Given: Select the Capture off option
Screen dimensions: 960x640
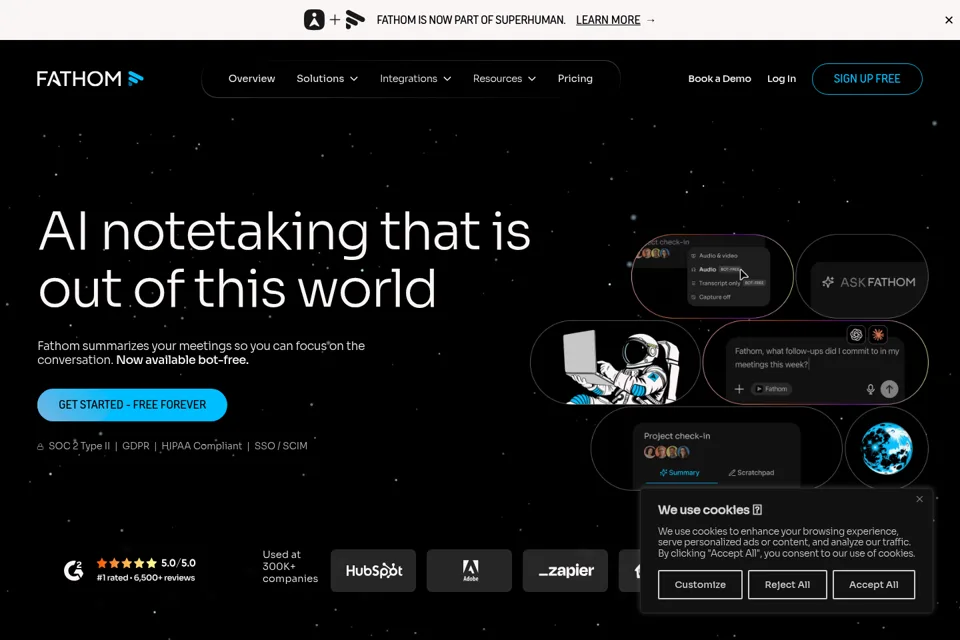Looking at the screenshot, I should pyautogui.click(x=710, y=297).
